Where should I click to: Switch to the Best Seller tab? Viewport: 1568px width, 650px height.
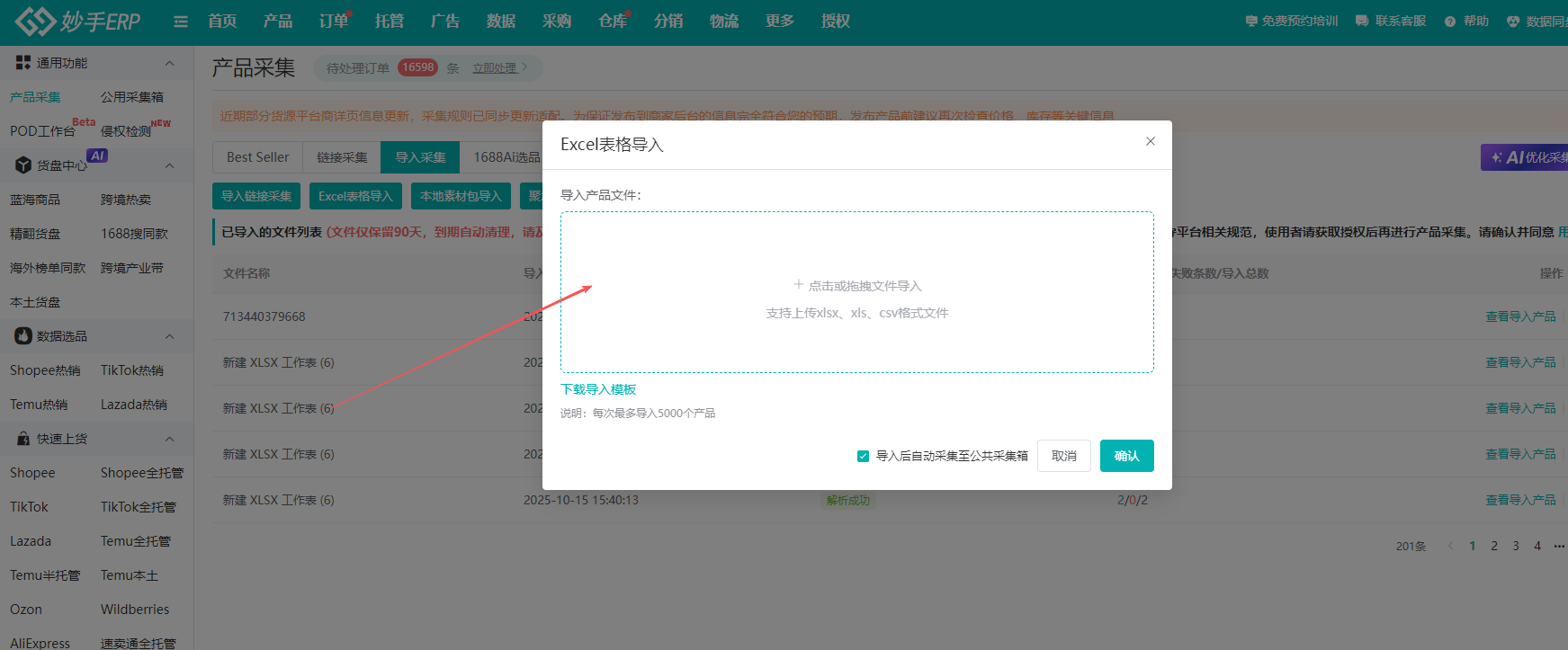tap(257, 157)
